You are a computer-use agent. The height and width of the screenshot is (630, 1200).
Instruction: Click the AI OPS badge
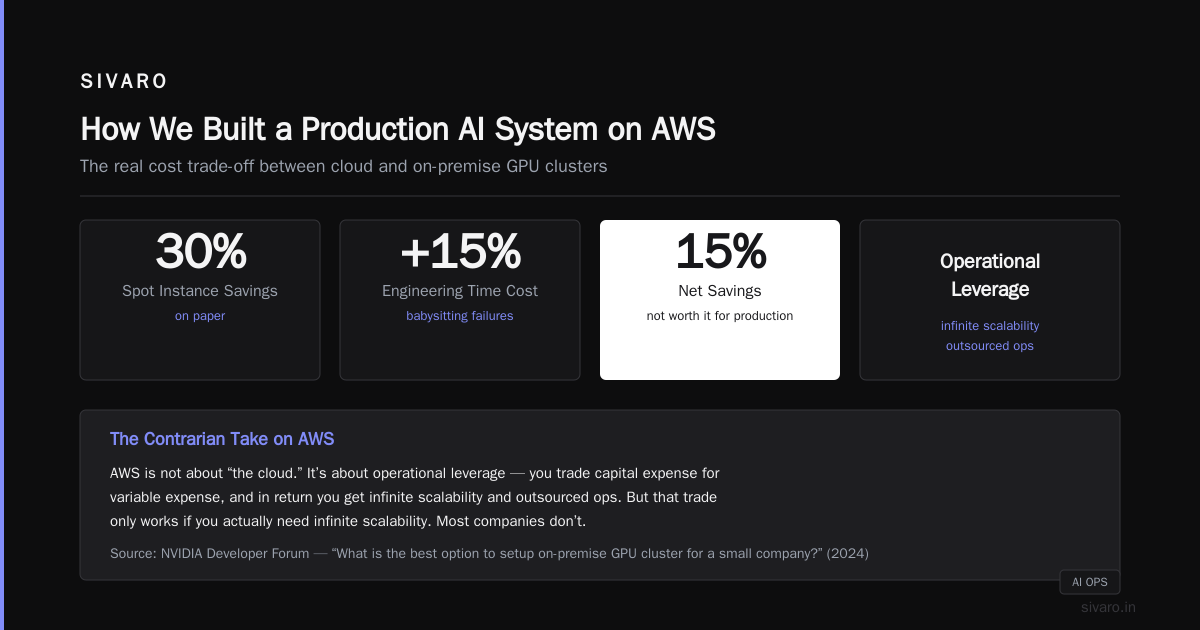[x=1090, y=582]
